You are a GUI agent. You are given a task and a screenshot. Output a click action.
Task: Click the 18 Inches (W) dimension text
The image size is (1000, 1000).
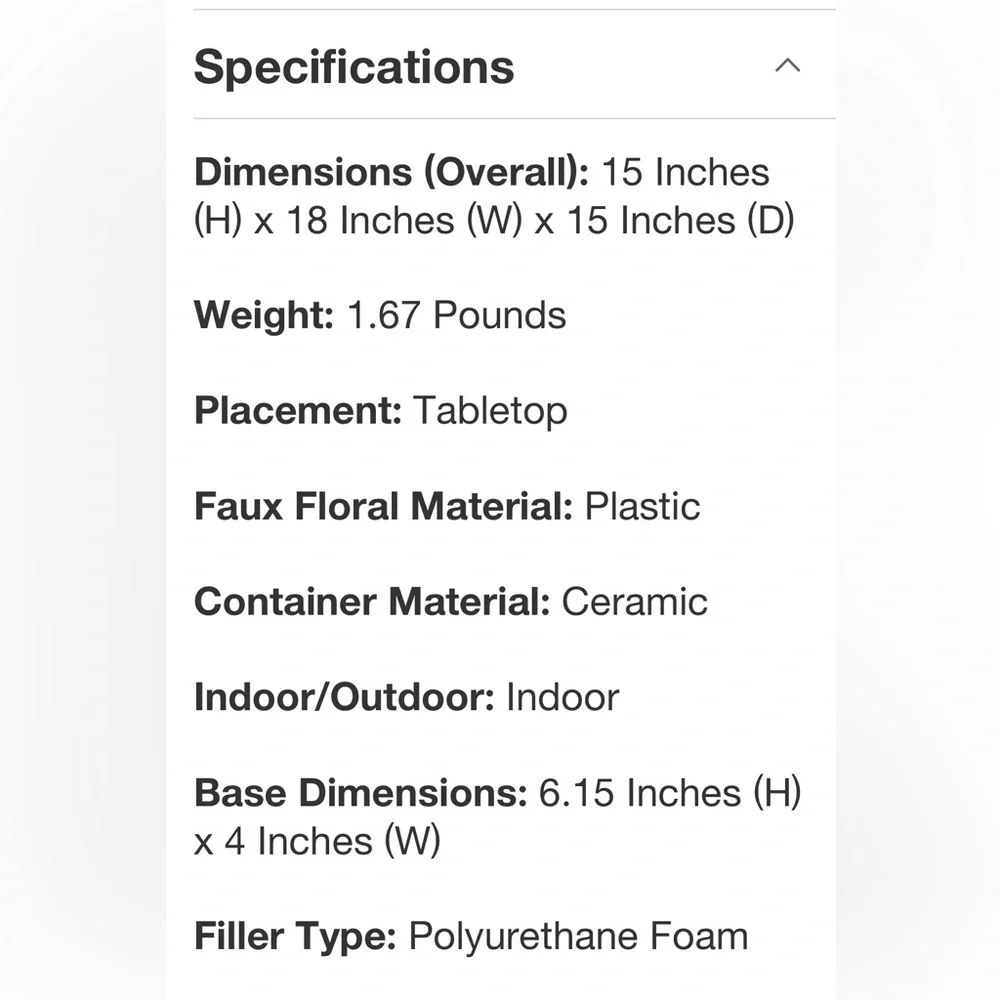tap(404, 221)
